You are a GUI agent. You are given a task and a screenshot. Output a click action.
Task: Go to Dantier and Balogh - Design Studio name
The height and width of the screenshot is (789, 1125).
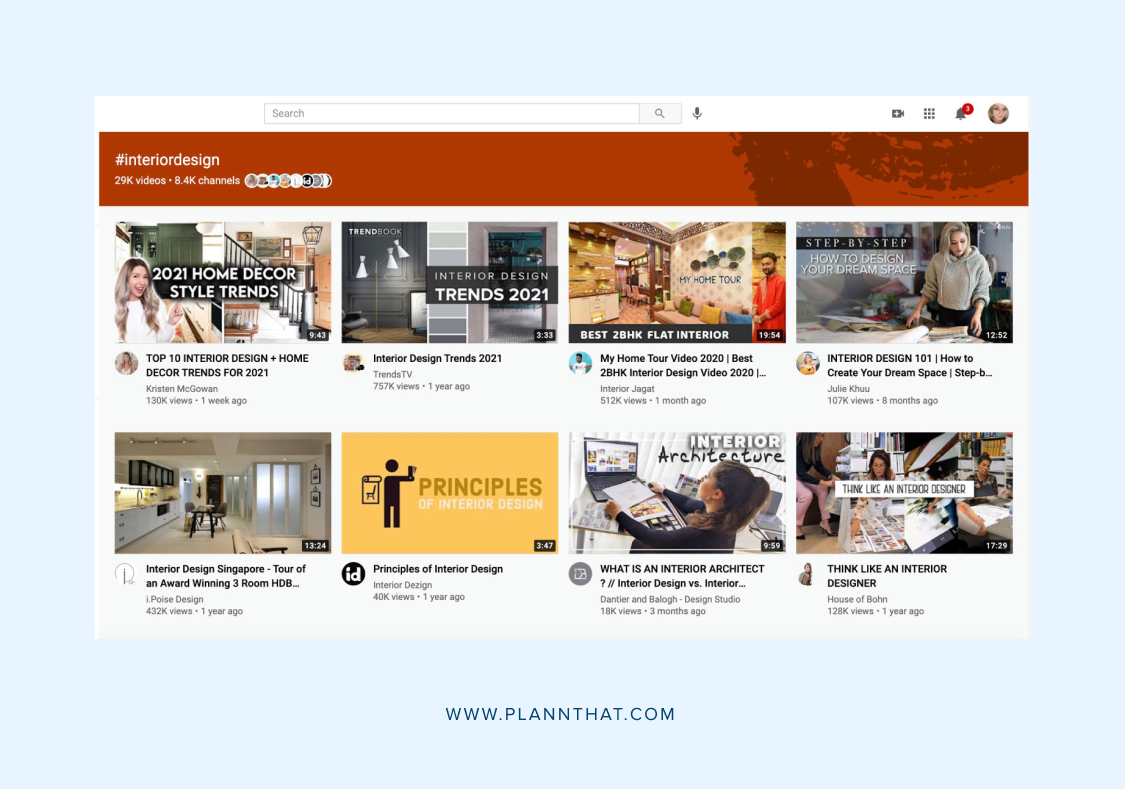[x=670, y=599]
